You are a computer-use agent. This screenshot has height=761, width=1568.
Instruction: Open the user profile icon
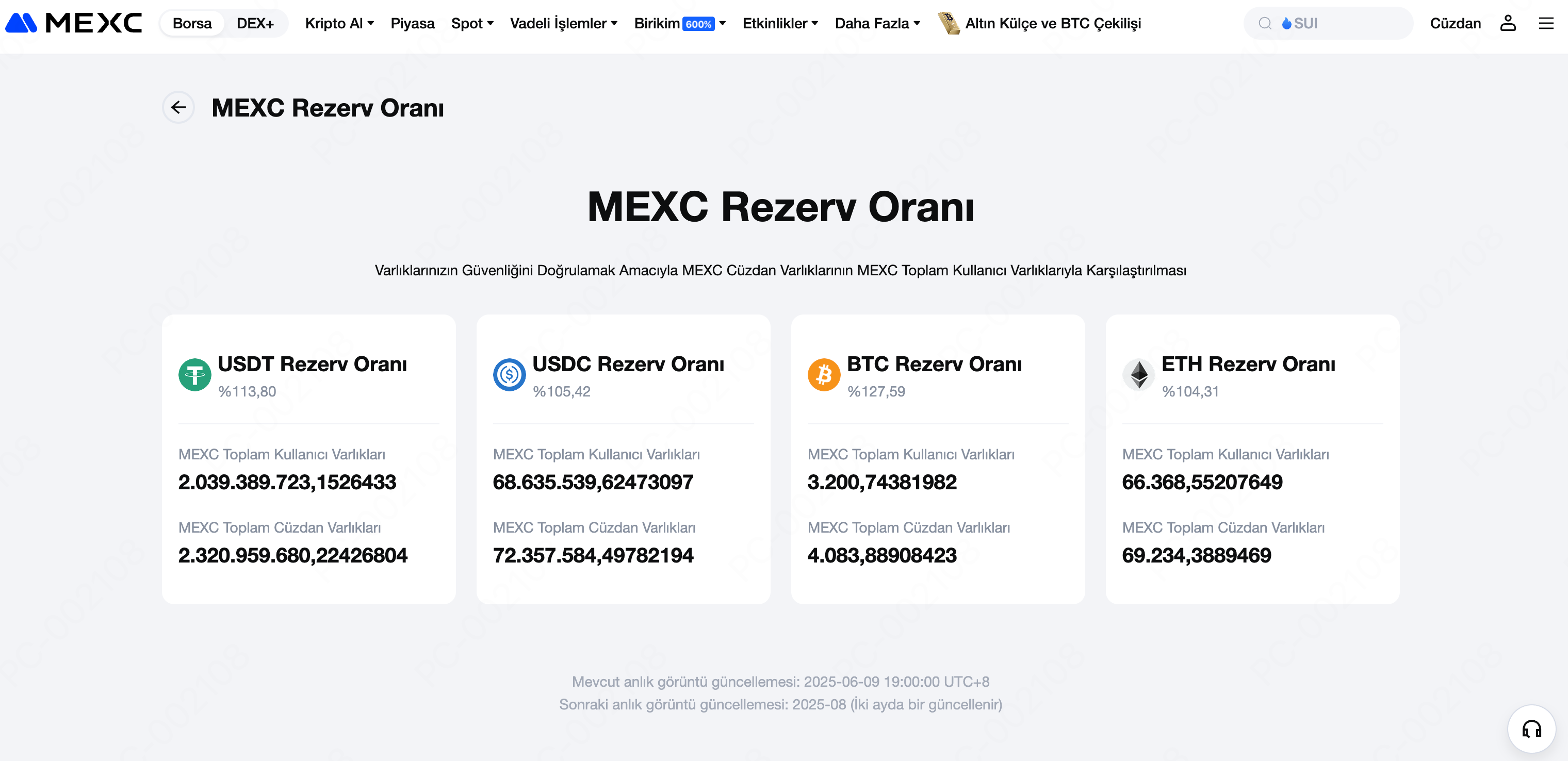pyautogui.click(x=1508, y=23)
